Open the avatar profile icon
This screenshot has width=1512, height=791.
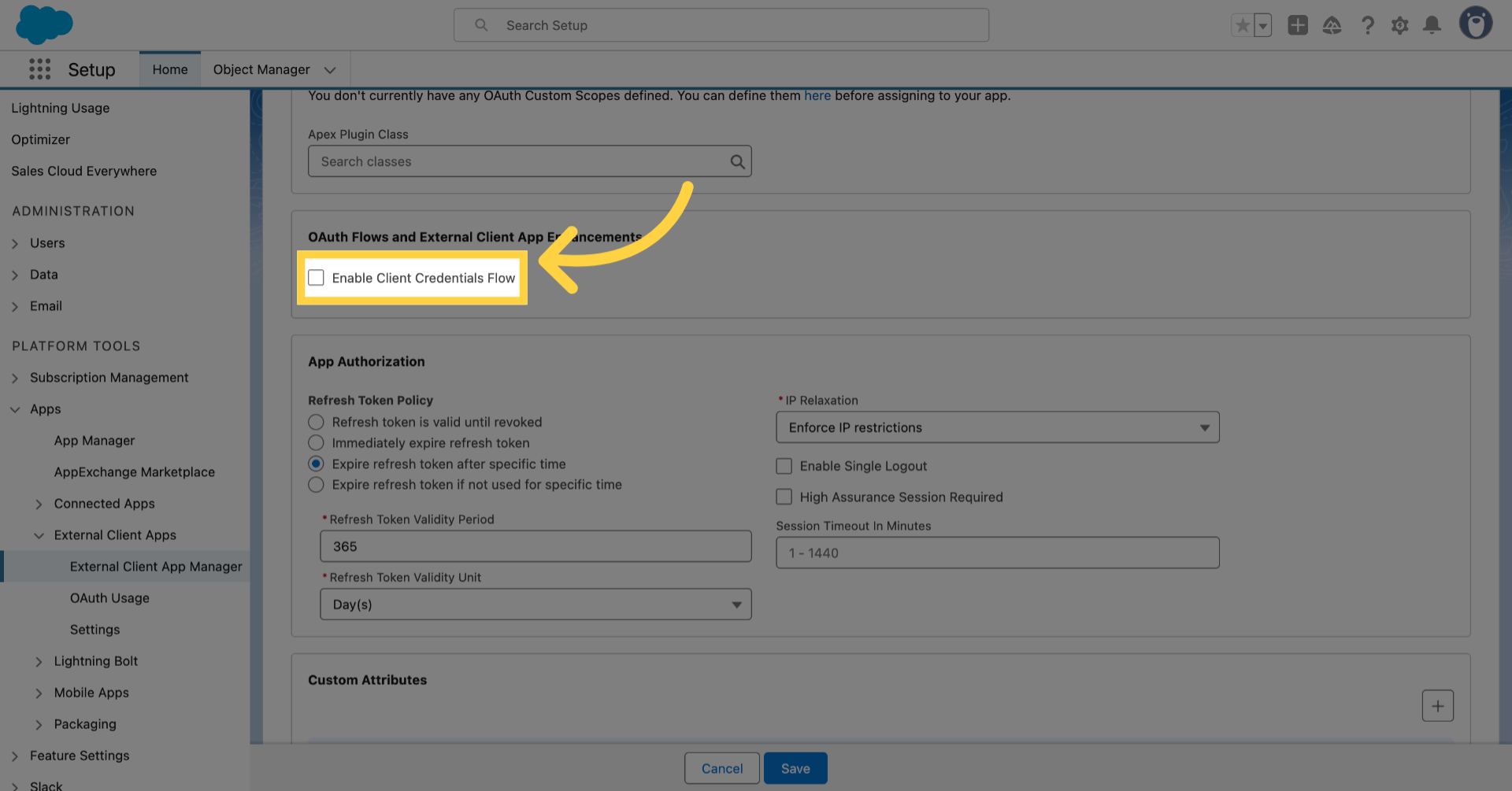[x=1477, y=22]
